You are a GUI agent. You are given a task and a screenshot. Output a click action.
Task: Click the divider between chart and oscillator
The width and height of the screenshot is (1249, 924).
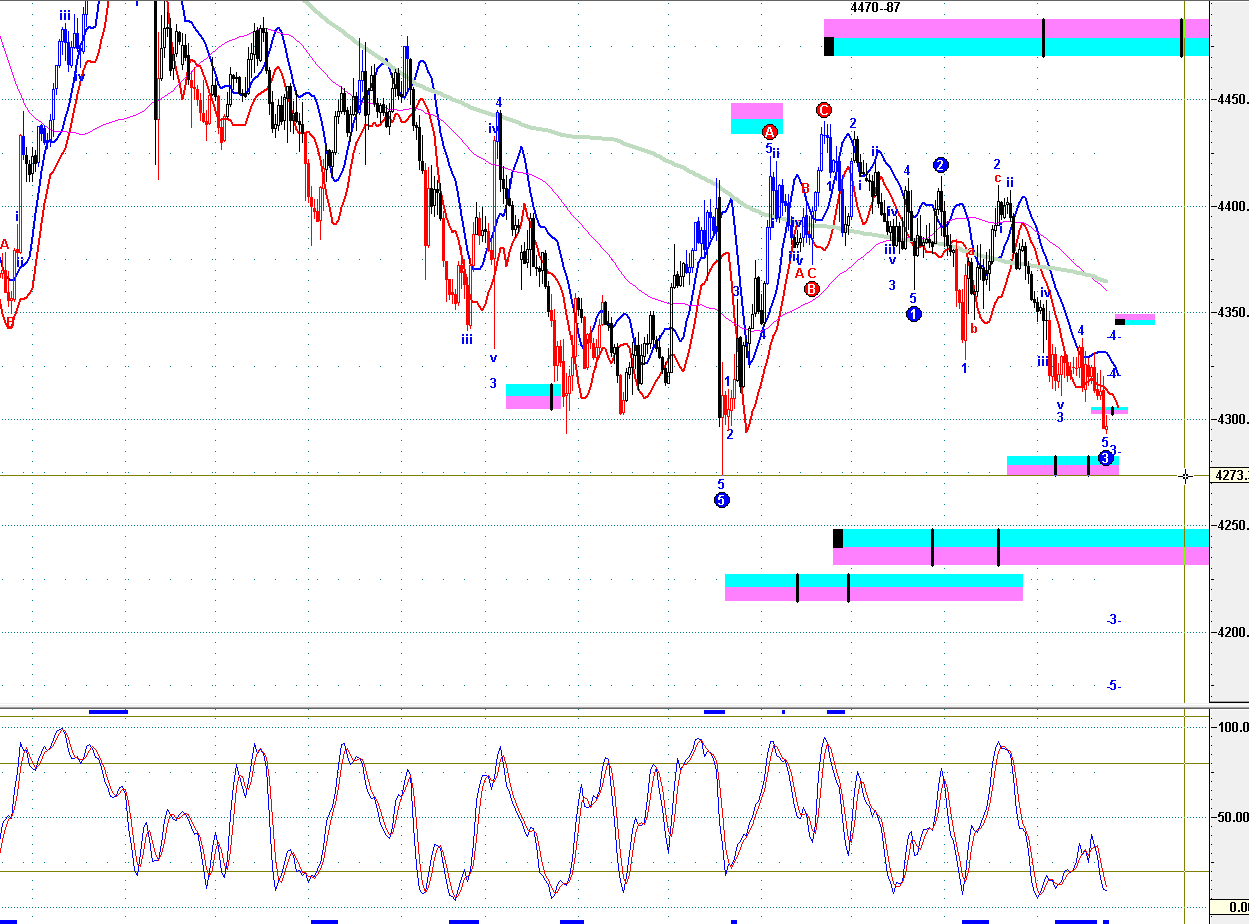(604, 708)
